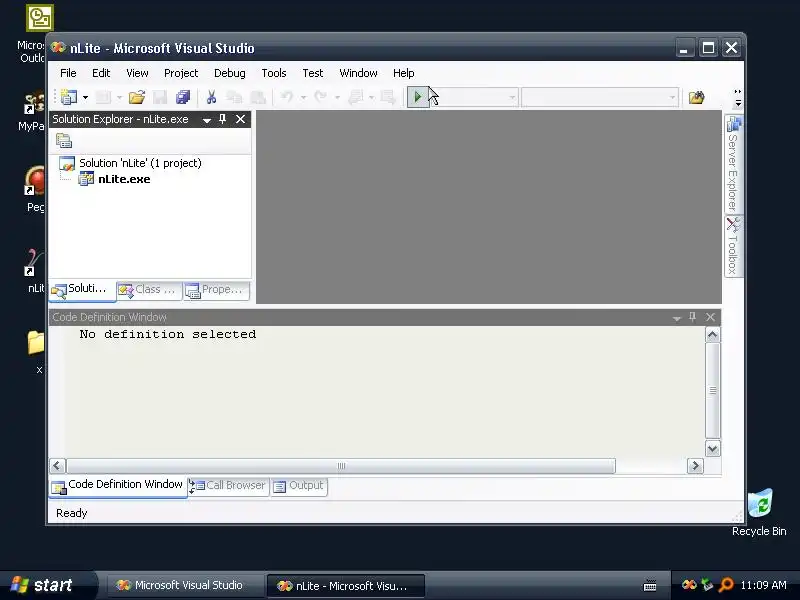This screenshot has height=600, width=800.
Task: Close the Solution Explorer panel
Action: (x=240, y=119)
